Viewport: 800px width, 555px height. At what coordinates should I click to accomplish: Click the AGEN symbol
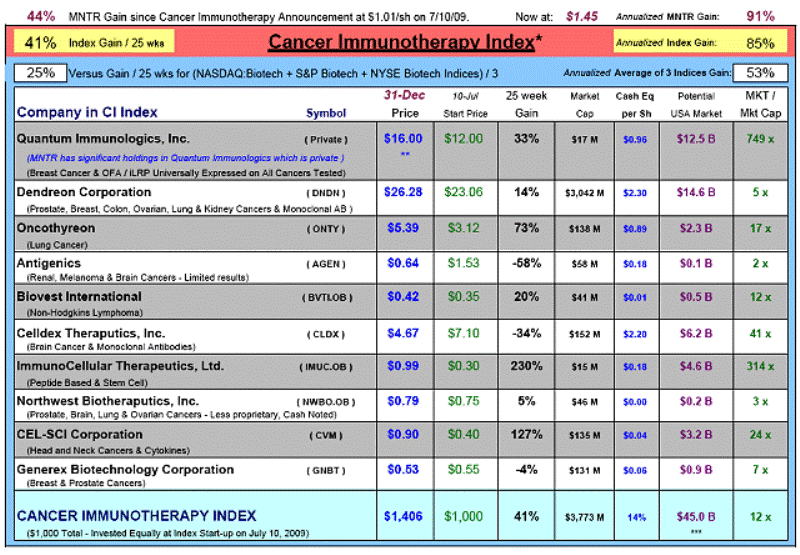pyautogui.click(x=326, y=264)
